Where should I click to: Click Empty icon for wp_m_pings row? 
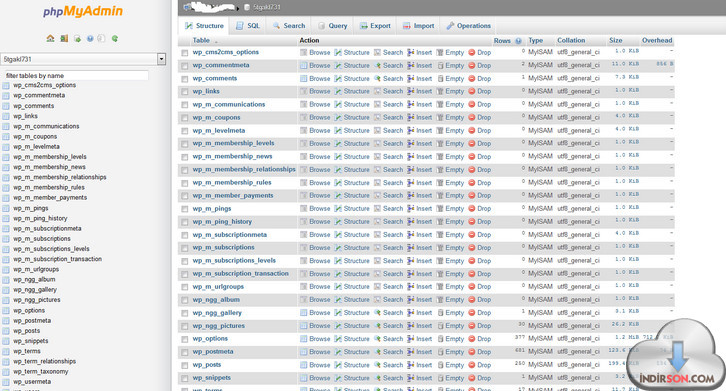(x=440, y=208)
